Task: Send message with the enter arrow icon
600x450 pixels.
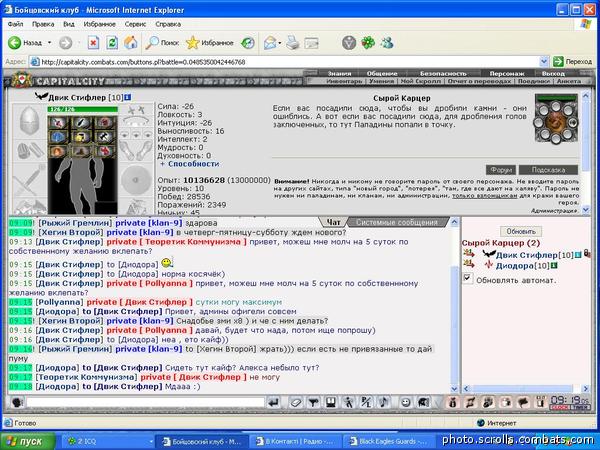Action: pyautogui.click(x=273, y=402)
